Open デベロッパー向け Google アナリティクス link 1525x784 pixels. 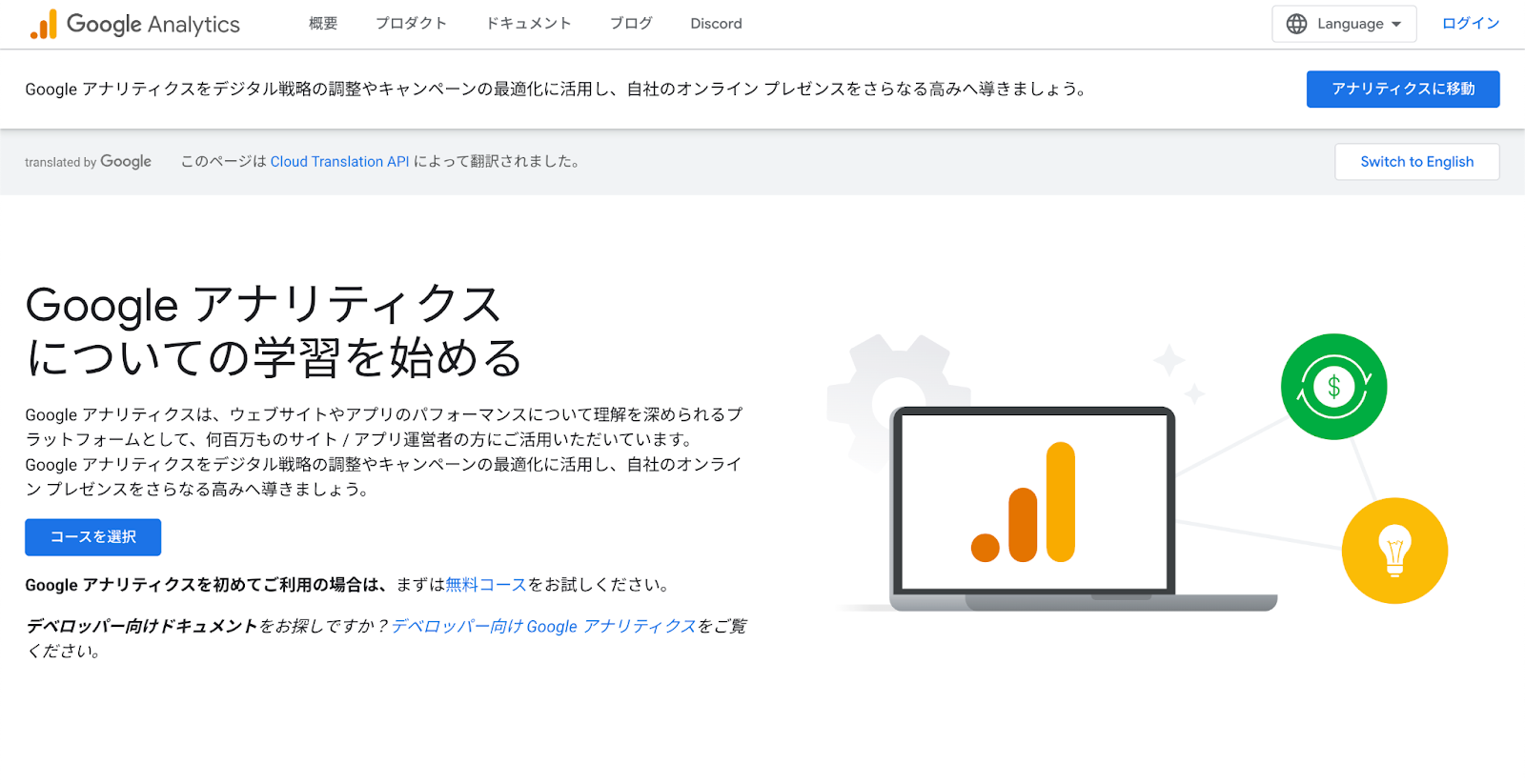[544, 626]
